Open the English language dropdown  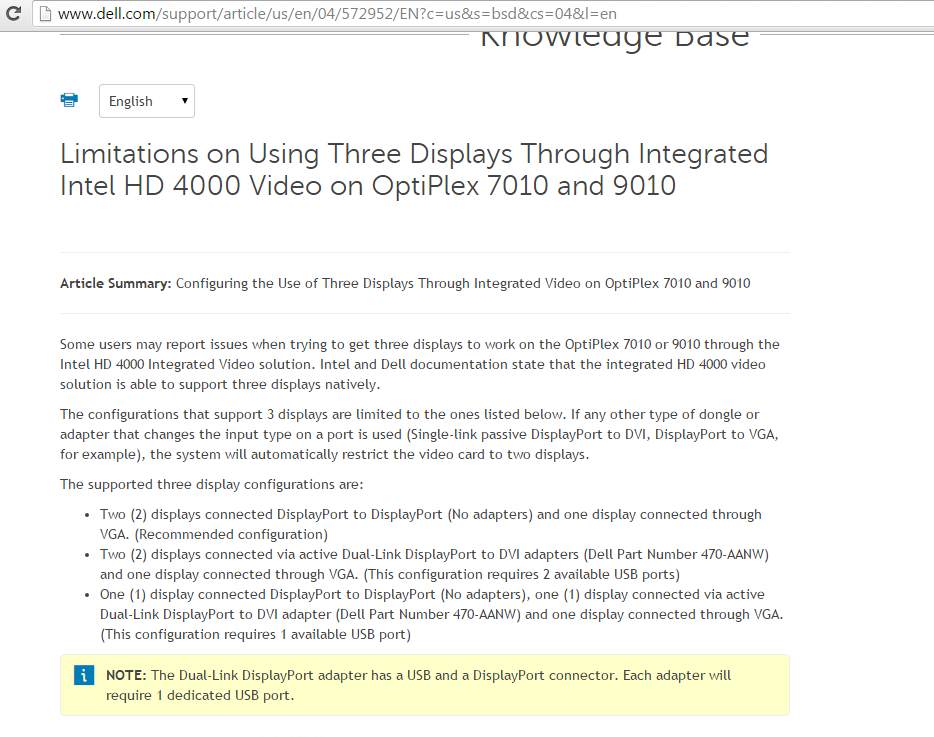point(147,101)
